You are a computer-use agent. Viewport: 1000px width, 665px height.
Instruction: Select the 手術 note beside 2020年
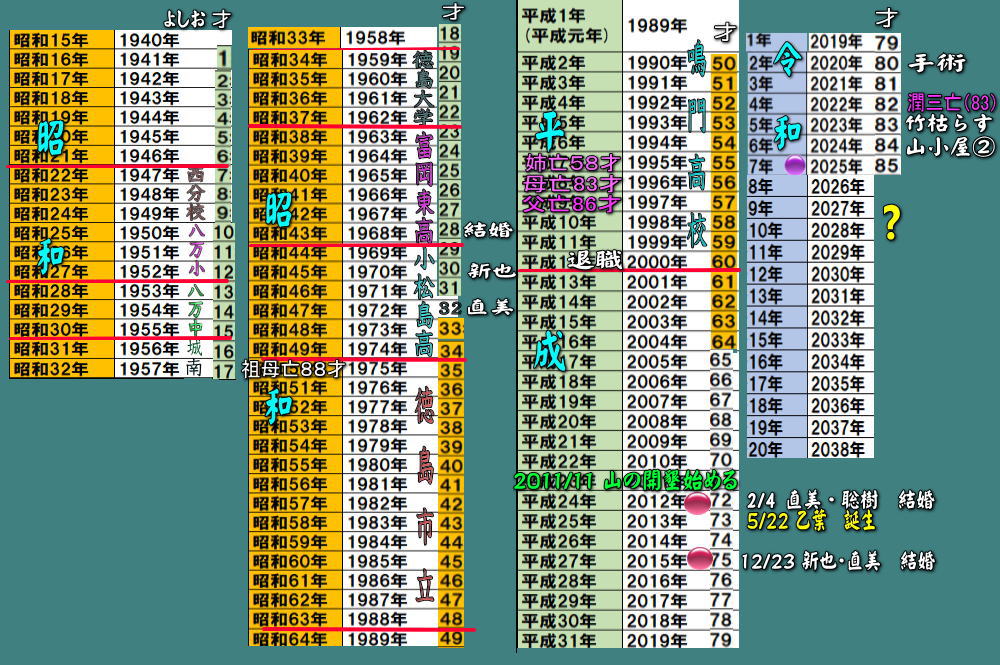pyautogui.click(x=937, y=64)
